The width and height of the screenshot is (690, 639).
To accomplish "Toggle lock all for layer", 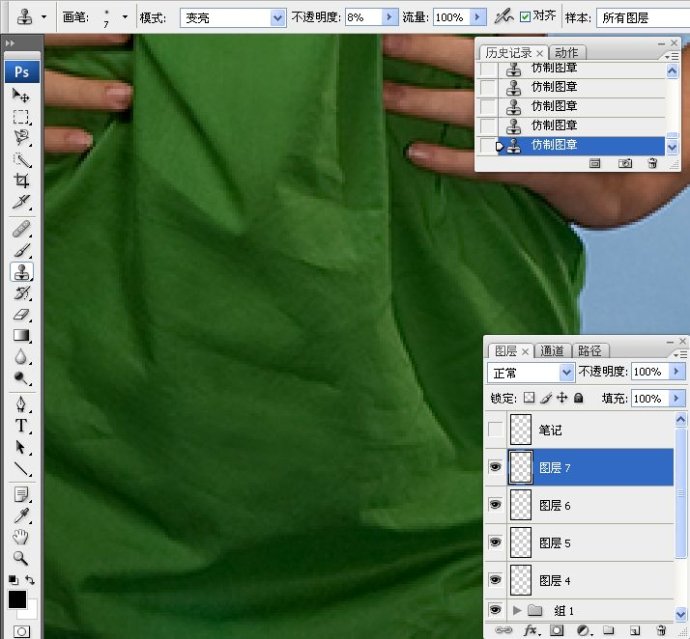I will click(x=579, y=398).
